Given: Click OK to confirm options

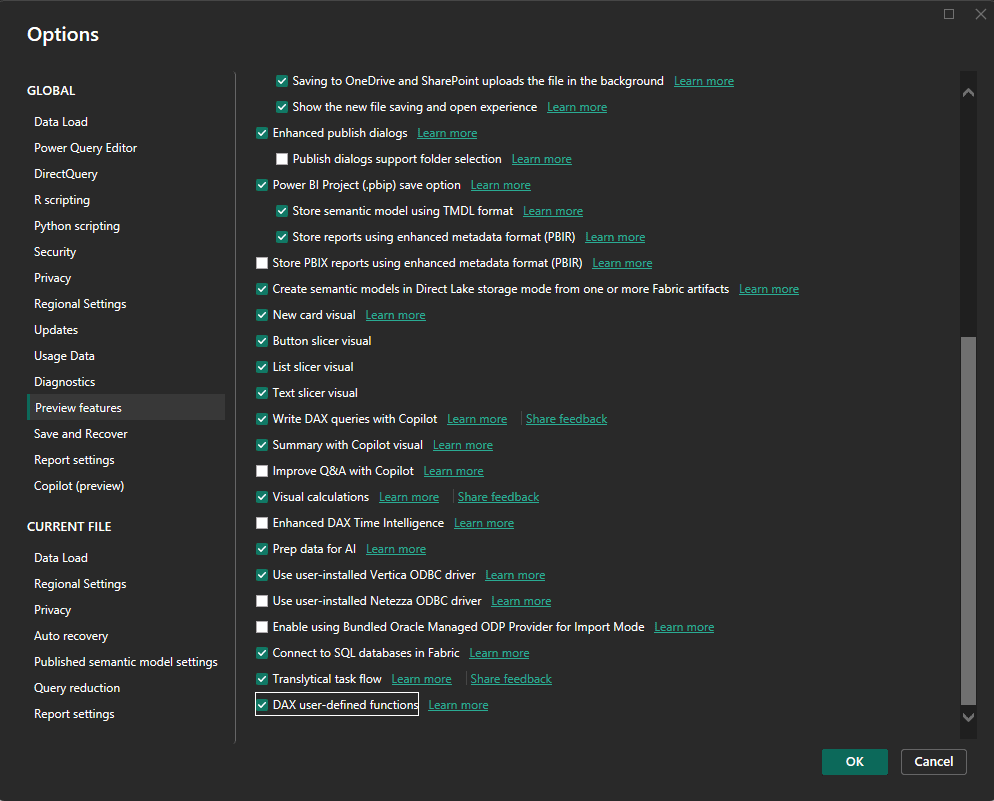Looking at the screenshot, I should (854, 761).
